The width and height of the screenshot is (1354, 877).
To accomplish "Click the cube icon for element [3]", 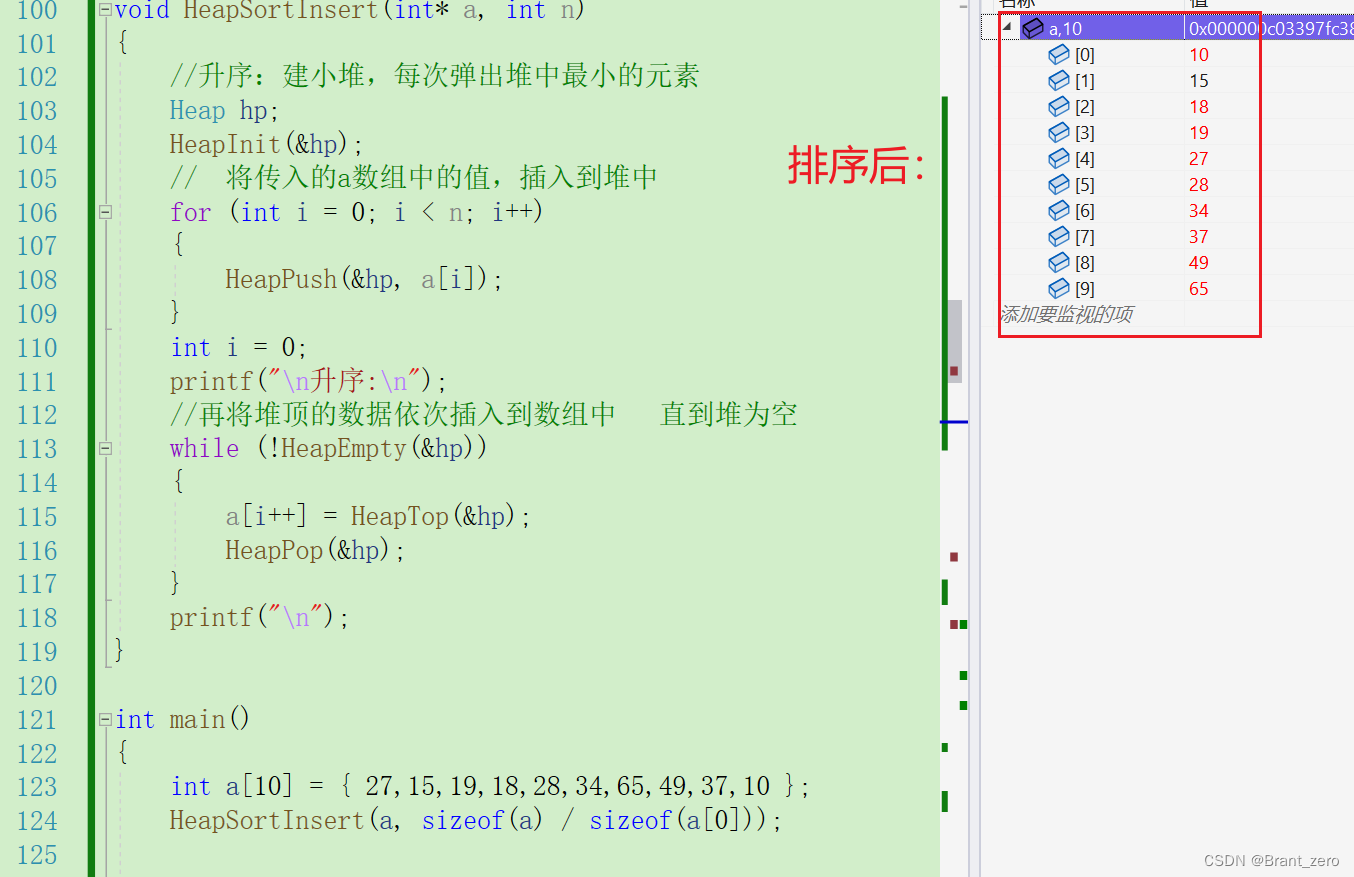I will pos(1059,133).
